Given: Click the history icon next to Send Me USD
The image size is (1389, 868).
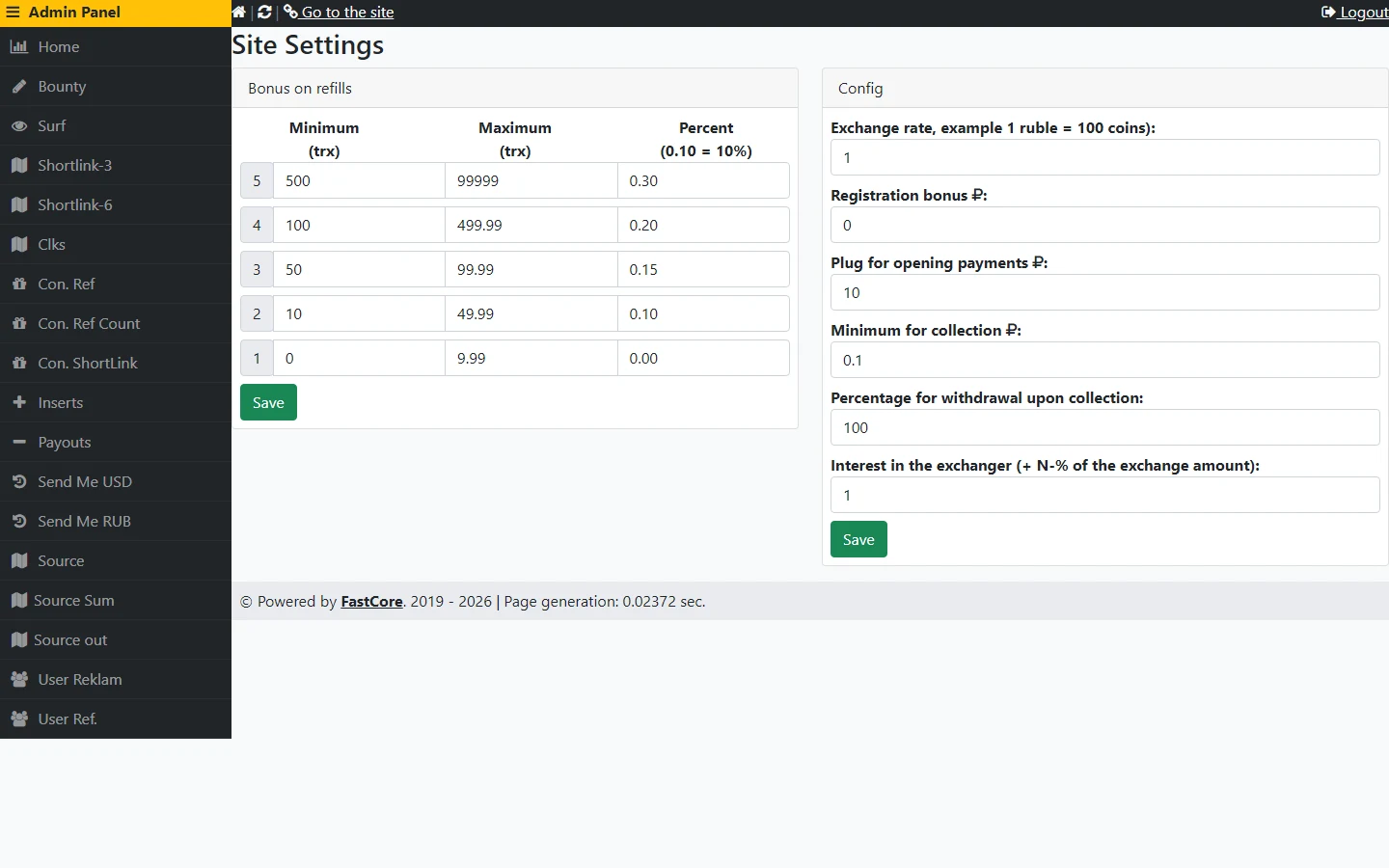Looking at the screenshot, I should (19, 481).
